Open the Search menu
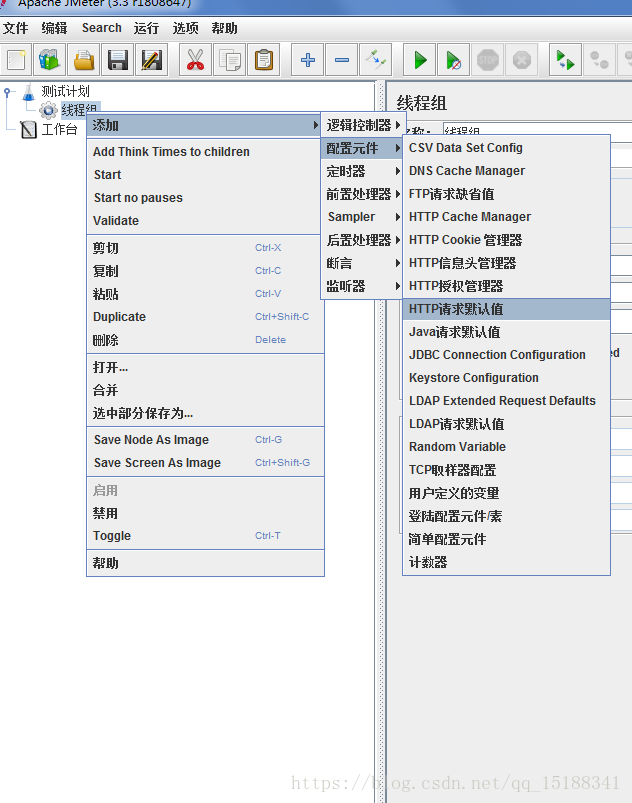 click(101, 28)
